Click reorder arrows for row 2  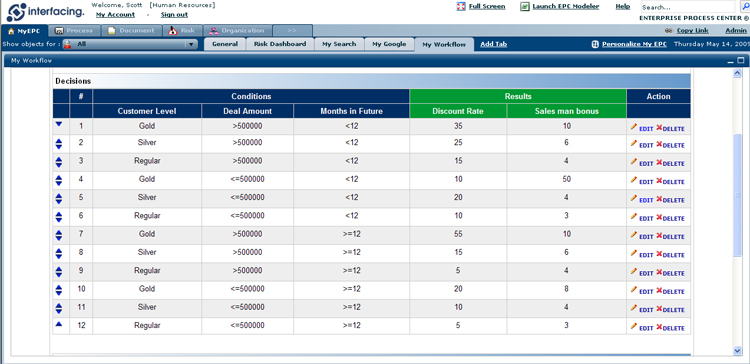[59, 144]
